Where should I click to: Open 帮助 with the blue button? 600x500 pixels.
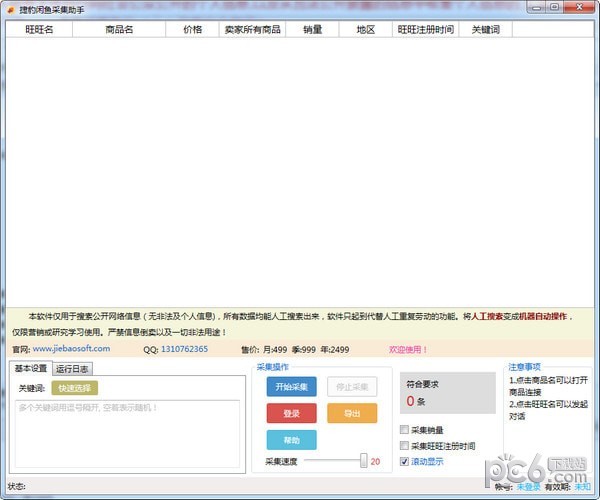tap(292, 440)
